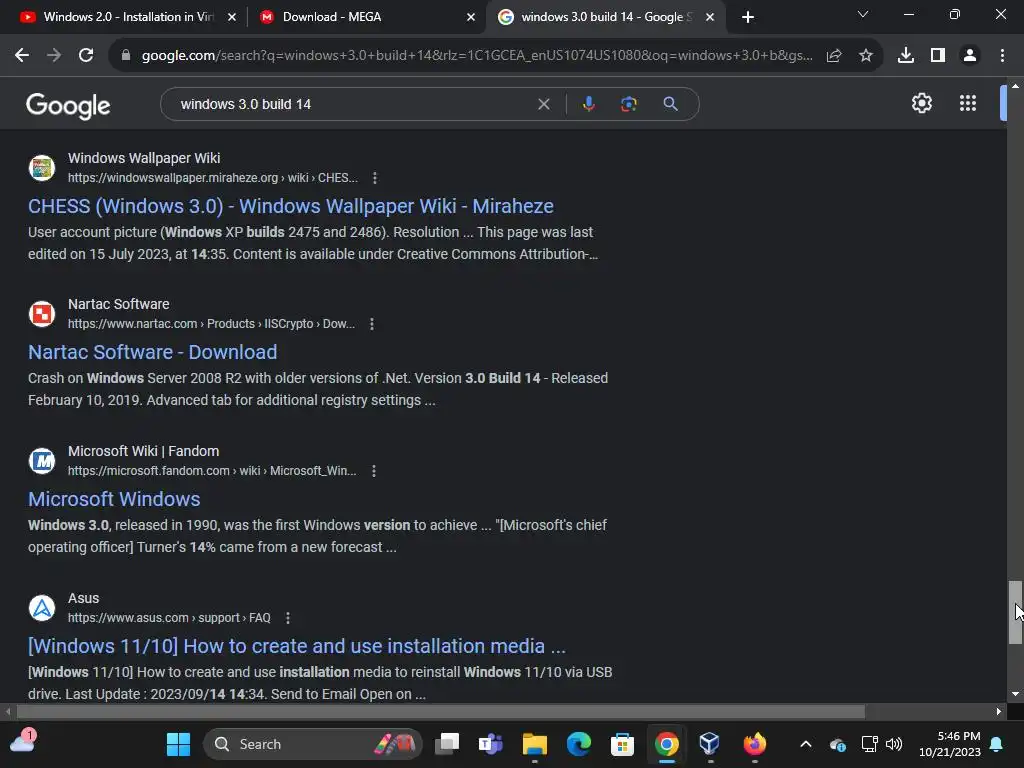Bookmark this page with the star icon
Screen dimensions: 1024x768
(866, 56)
